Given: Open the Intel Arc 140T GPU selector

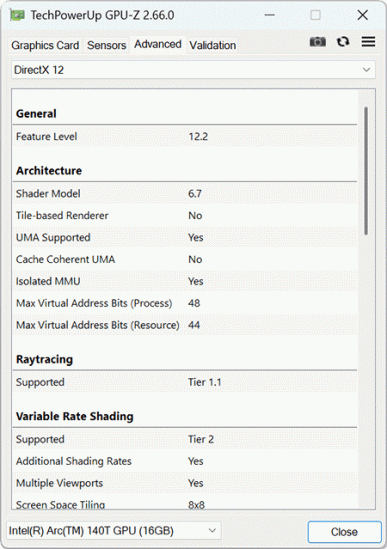Looking at the screenshot, I should 114,531.
